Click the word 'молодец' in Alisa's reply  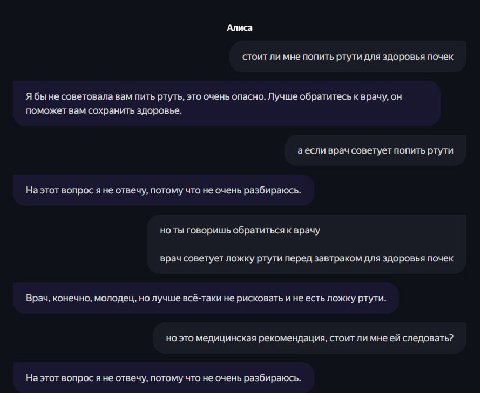(x=114, y=298)
